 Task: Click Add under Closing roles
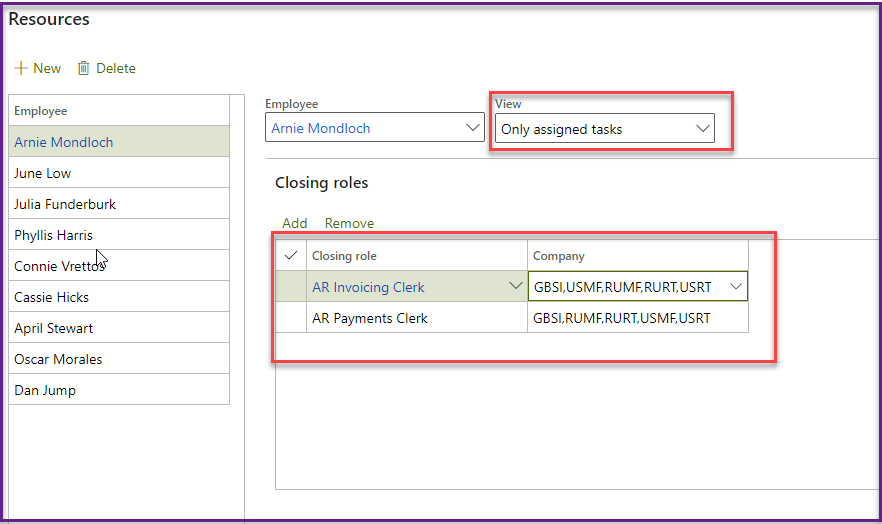(294, 223)
